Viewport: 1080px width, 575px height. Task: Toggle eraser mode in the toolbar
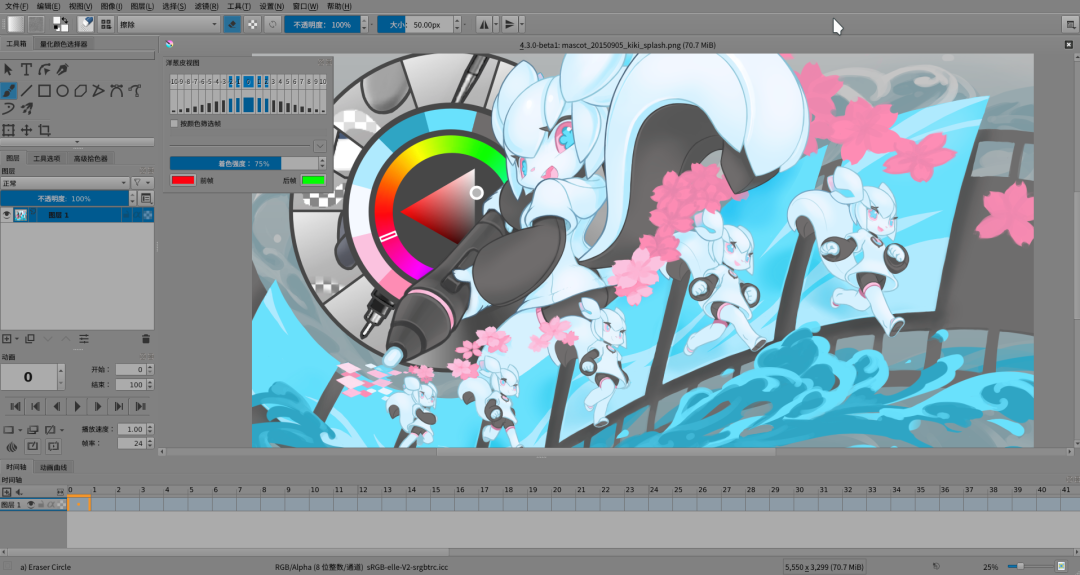232,24
